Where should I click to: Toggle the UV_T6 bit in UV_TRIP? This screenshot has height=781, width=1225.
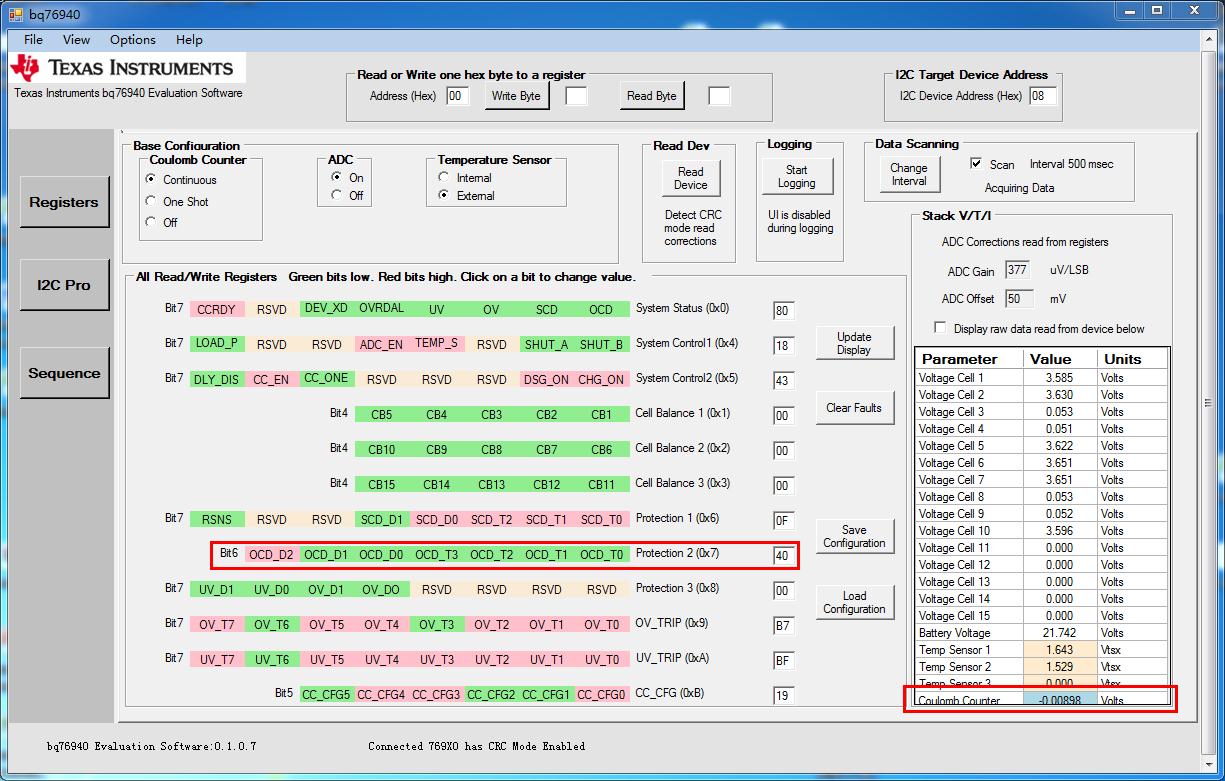point(272,660)
